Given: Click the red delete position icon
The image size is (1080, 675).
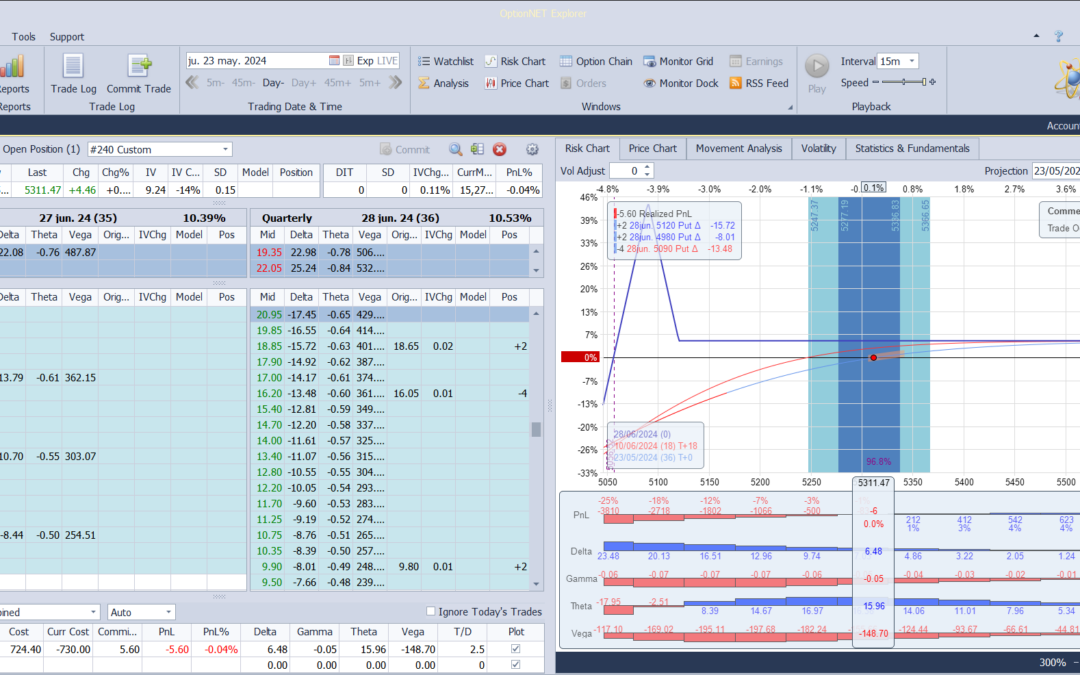Looking at the screenshot, I should pos(499,149).
